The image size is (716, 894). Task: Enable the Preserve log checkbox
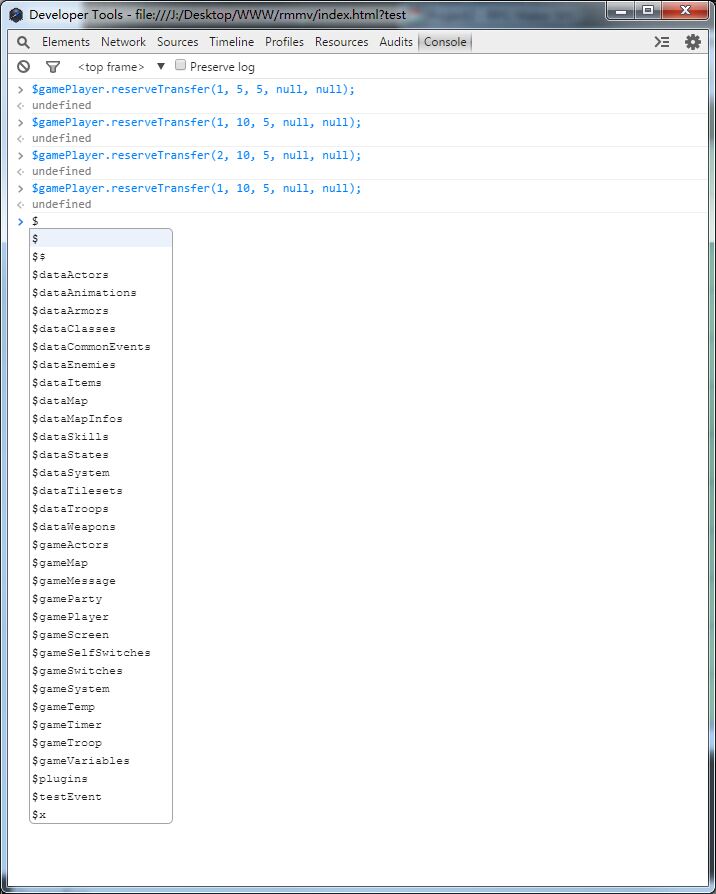click(x=180, y=65)
